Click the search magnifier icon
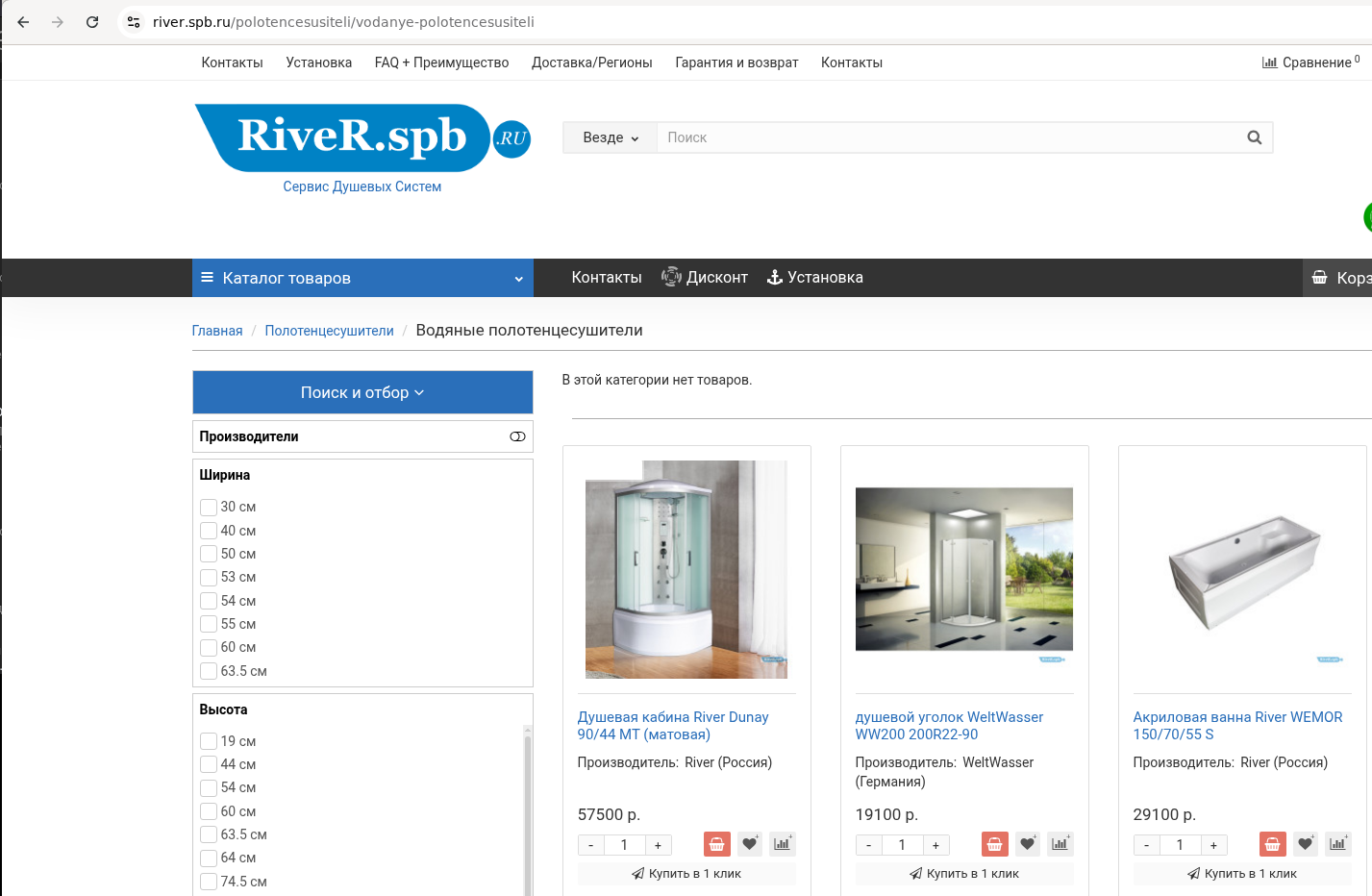Image resolution: width=1372 pixels, height=896 pixels. [x=1254, y=137]
